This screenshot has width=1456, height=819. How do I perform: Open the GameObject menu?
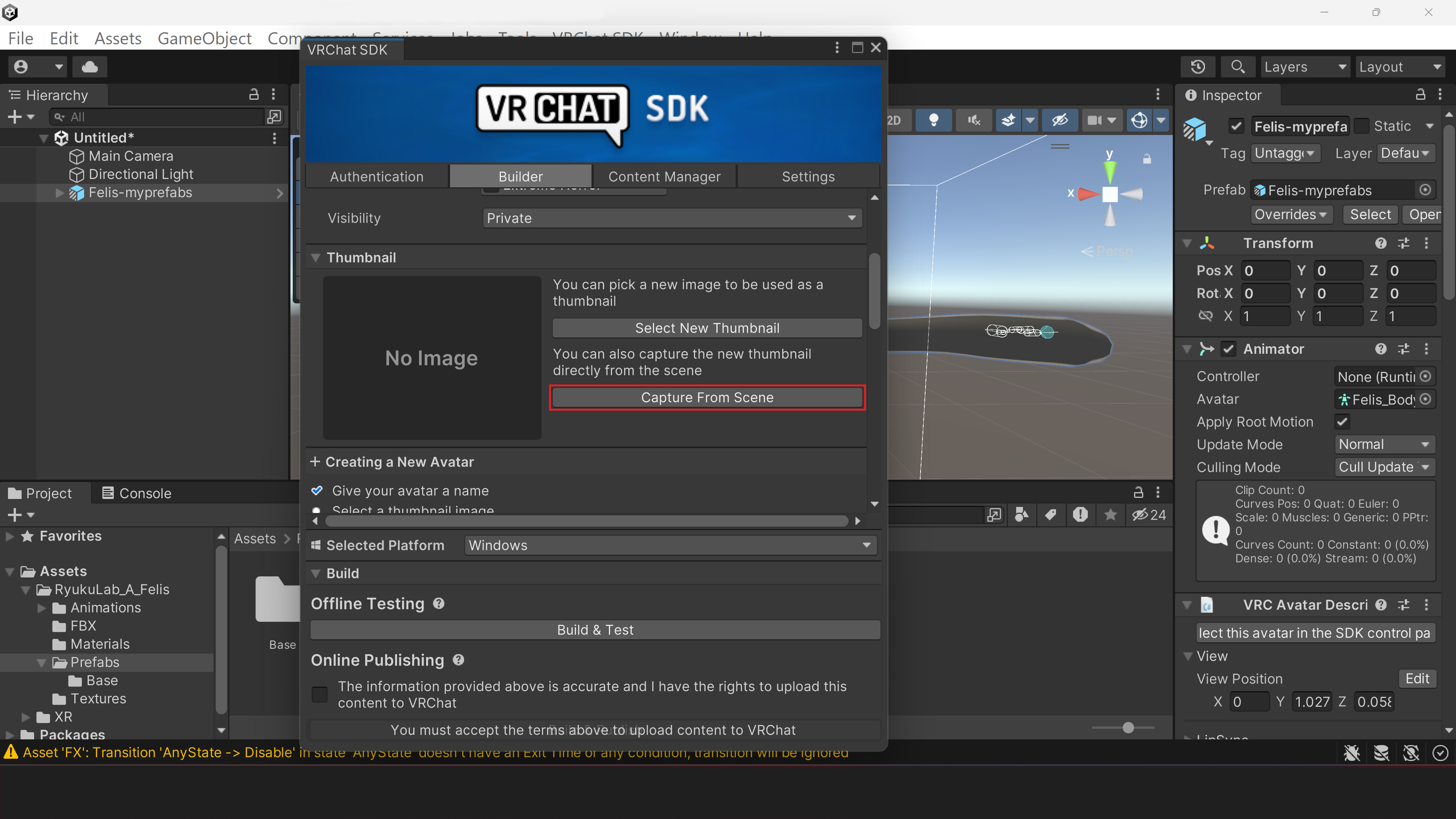coord(204,38)
